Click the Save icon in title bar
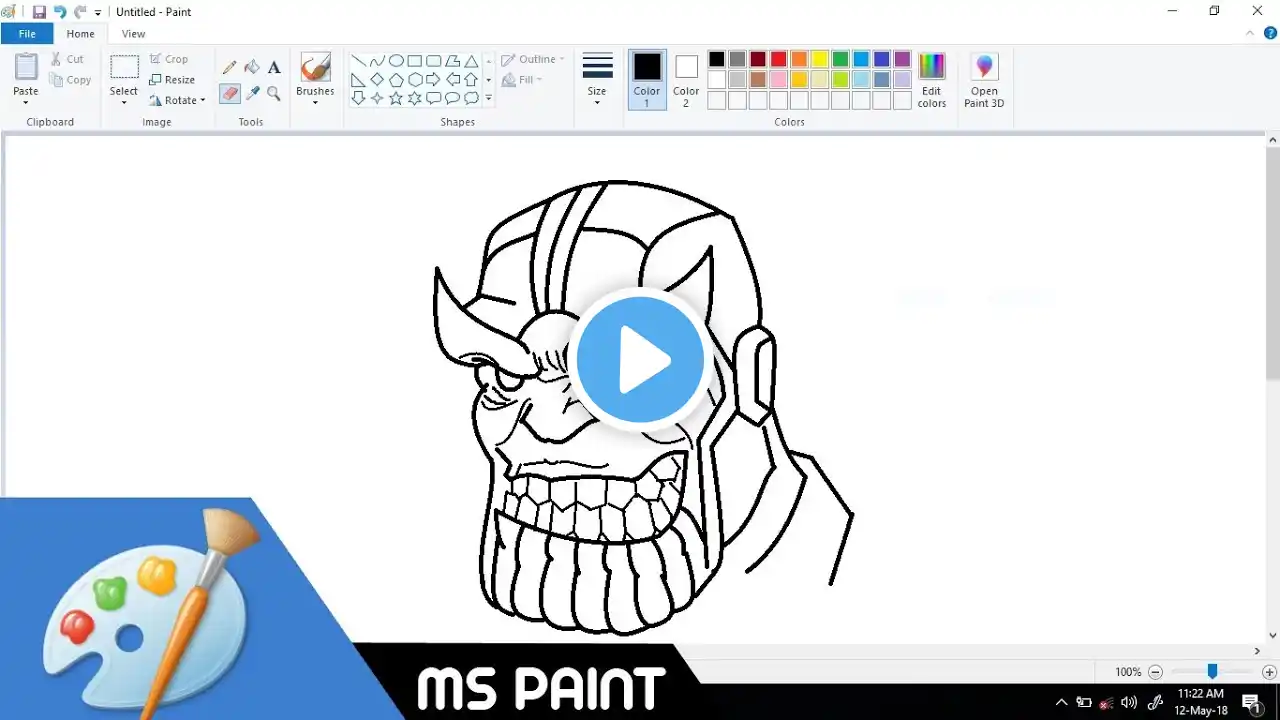 tap(39, 12)
